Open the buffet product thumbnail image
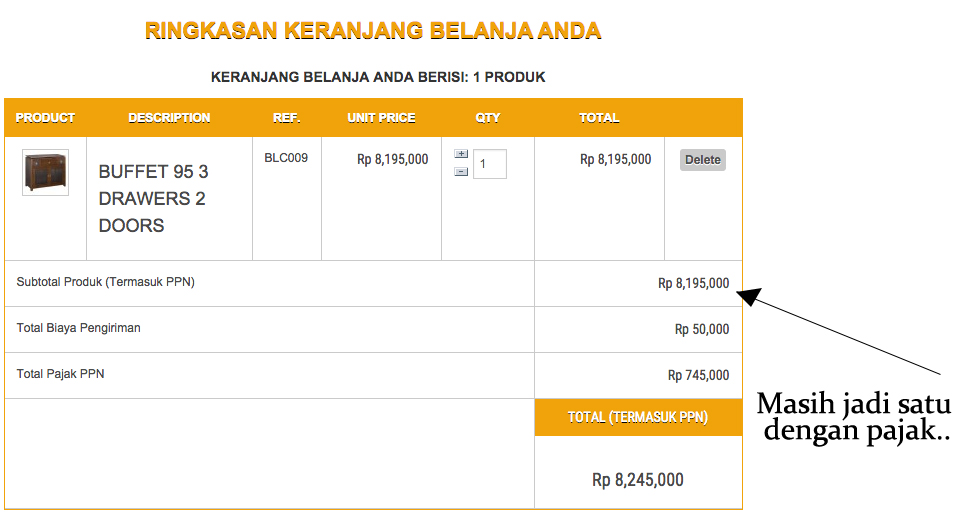969x524 pixels. (x=45, y=172)
